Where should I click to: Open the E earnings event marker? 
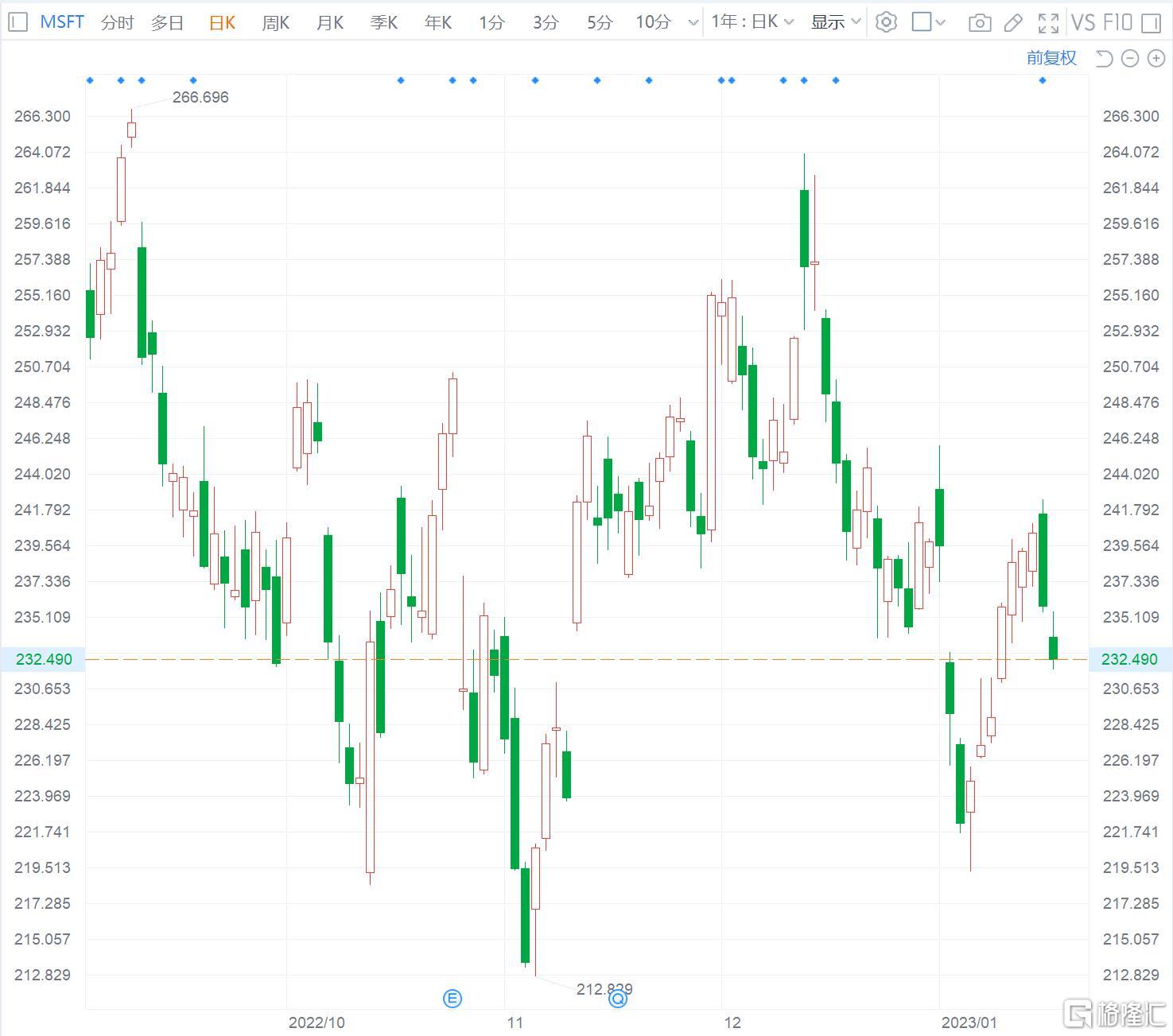pos(452,999)
